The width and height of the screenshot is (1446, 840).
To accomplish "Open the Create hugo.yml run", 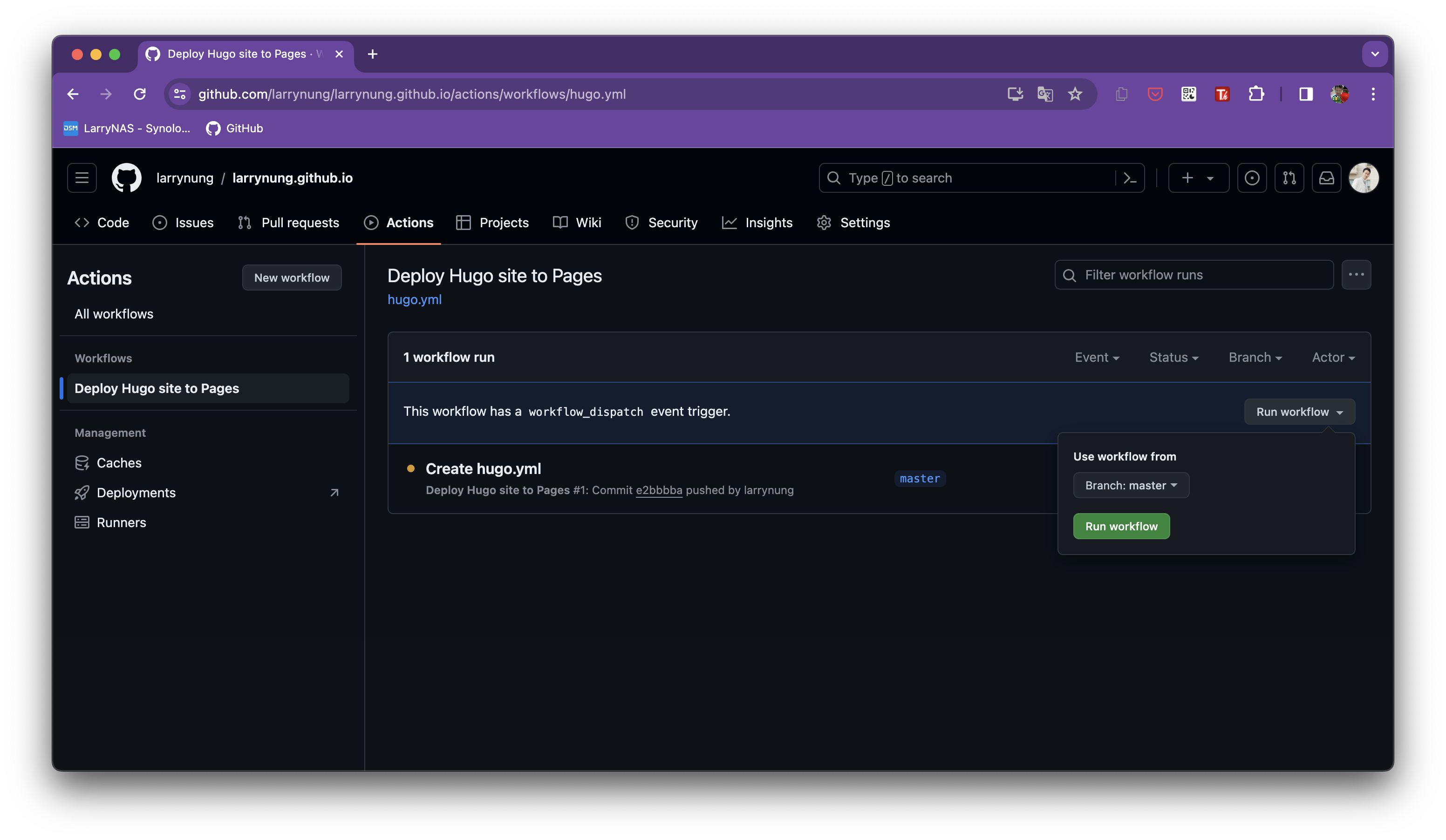I will [483, 468].
